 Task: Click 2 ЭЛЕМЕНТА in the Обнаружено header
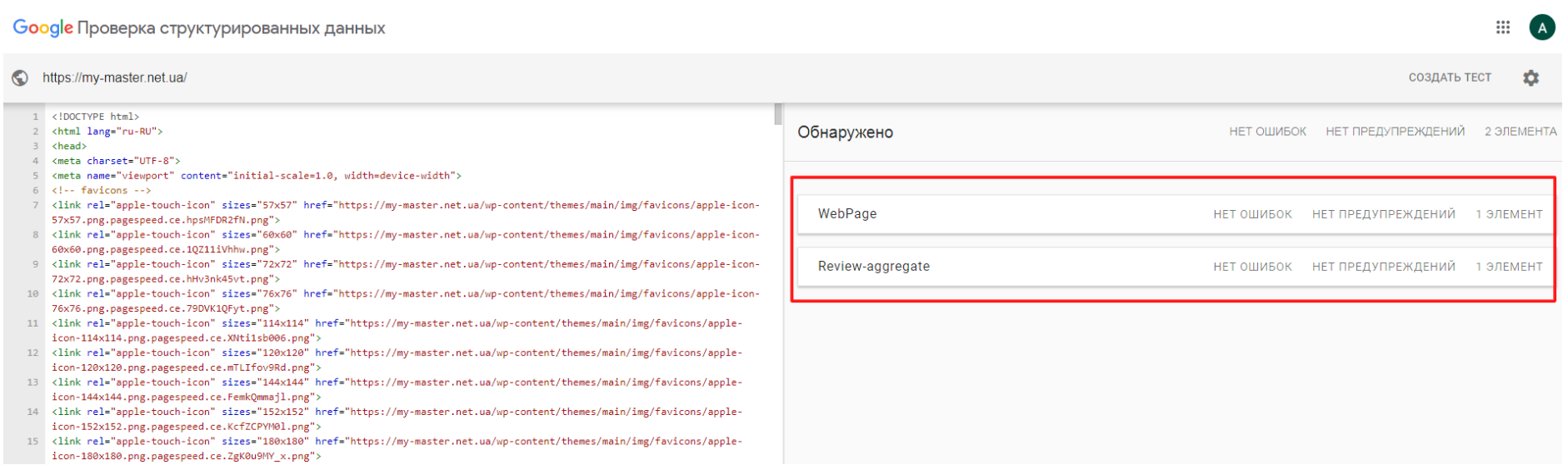coord(1521,132)
